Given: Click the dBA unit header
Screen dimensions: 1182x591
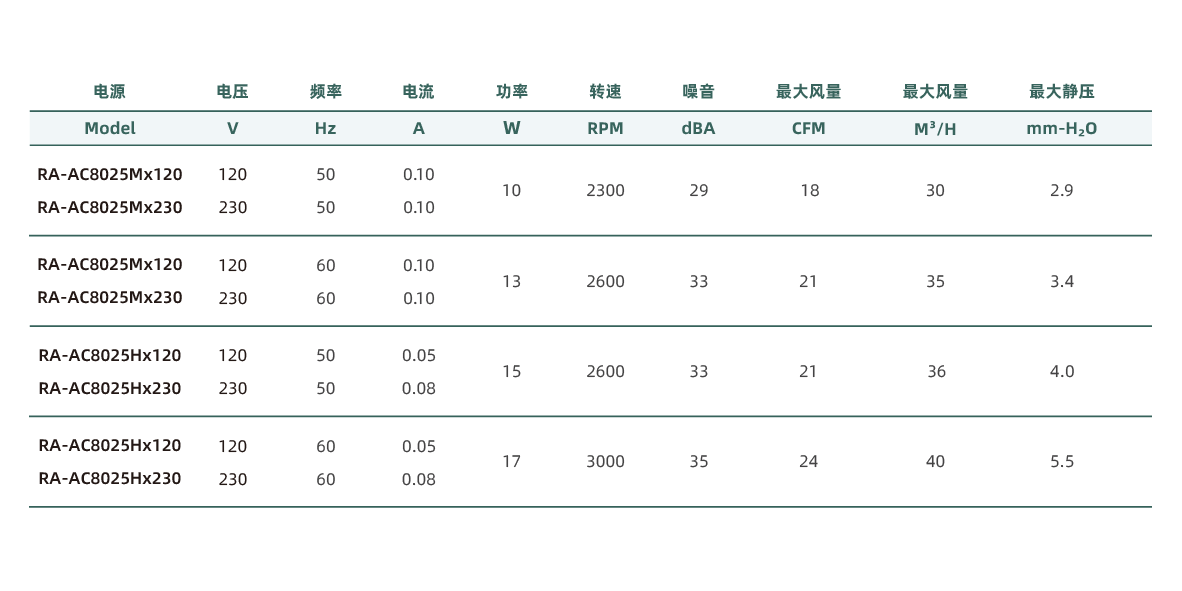Looking at the screenshot, I should point(698,128).
